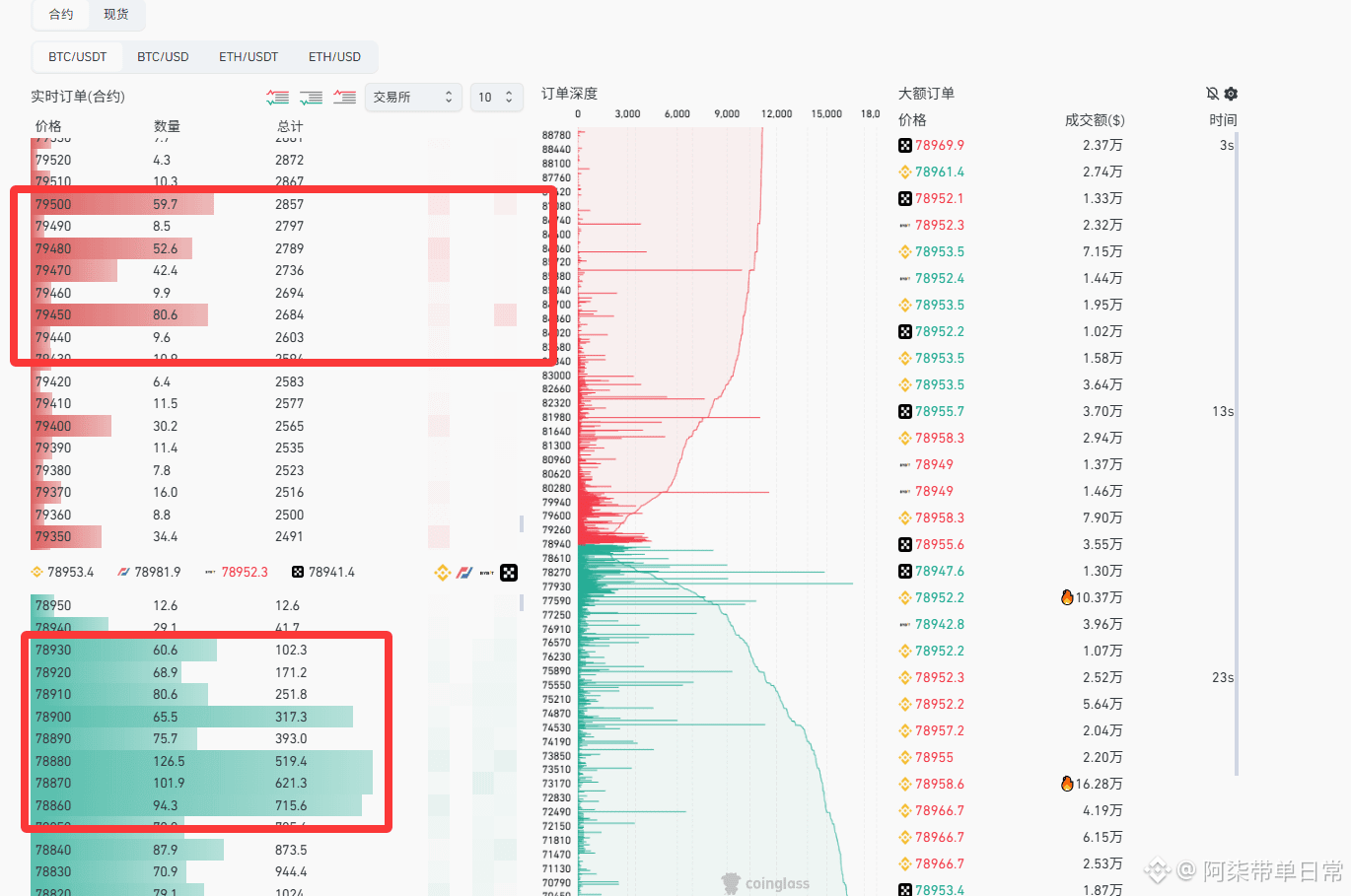Toggle the muted notification bell icon
1351x896 pixels.
1212,94
